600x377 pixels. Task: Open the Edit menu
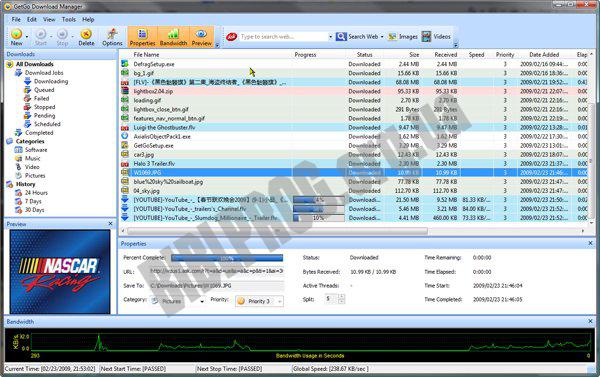pyautogui.click(x=32, y=19)
